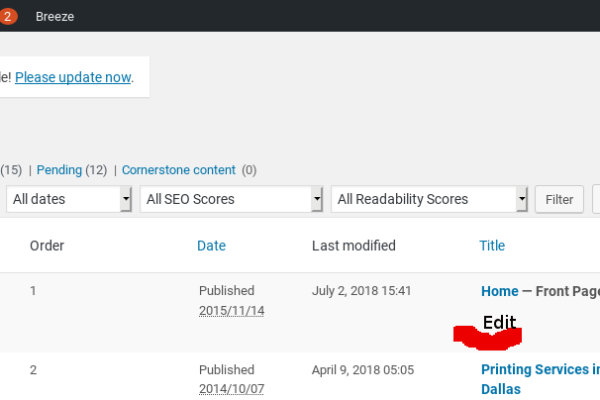The image size is (600, 400).
Task: Click the published date 2015/11/14
Action: (231, 311)
